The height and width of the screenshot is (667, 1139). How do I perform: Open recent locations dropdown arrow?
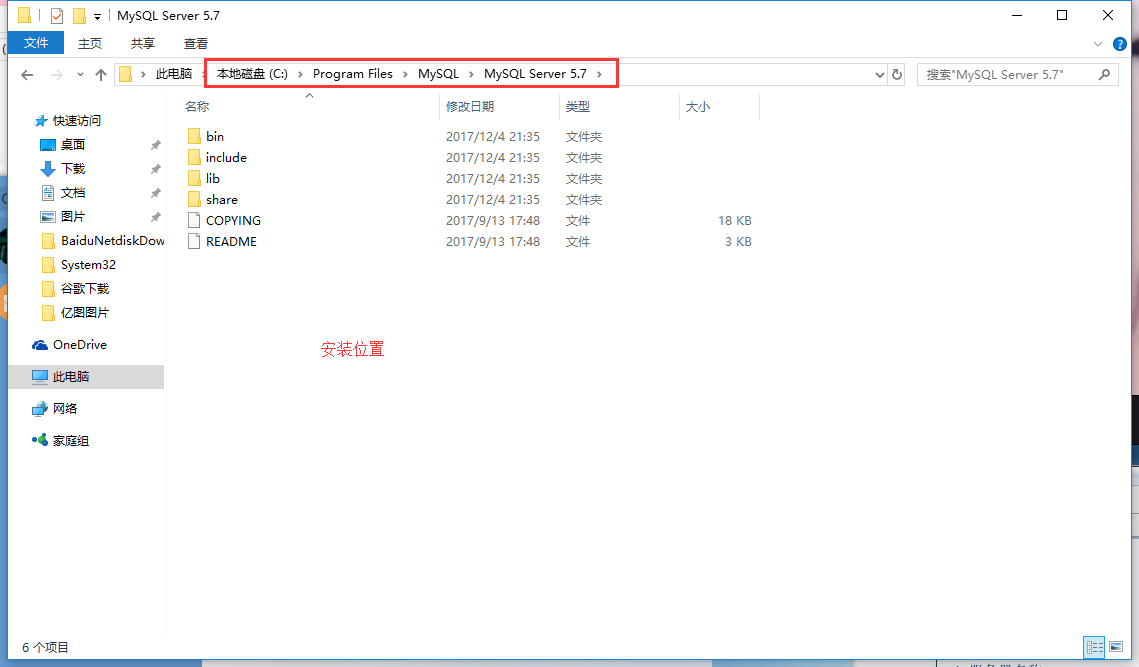[x=80, y=75]
